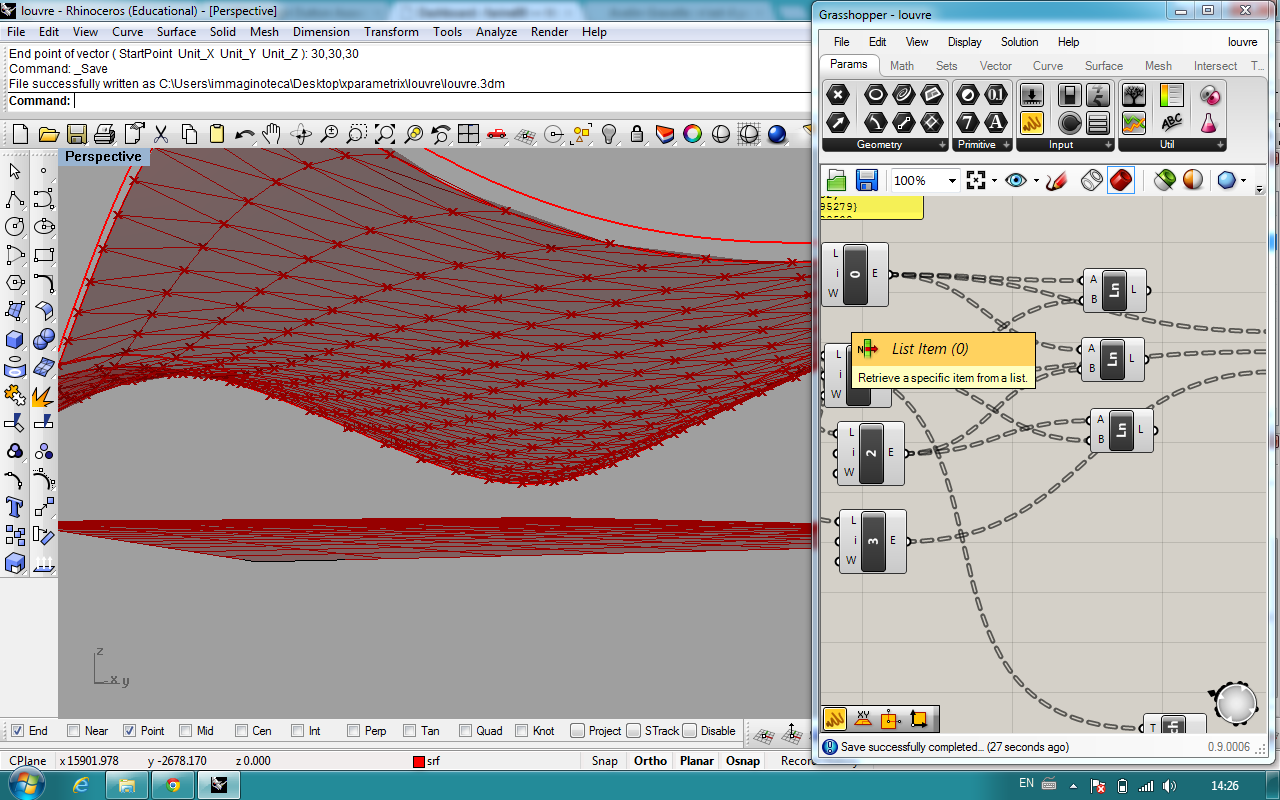Select the light bulb icon in Rhino toolbar
The image size is (1280, 800).
tap(609, 134)
